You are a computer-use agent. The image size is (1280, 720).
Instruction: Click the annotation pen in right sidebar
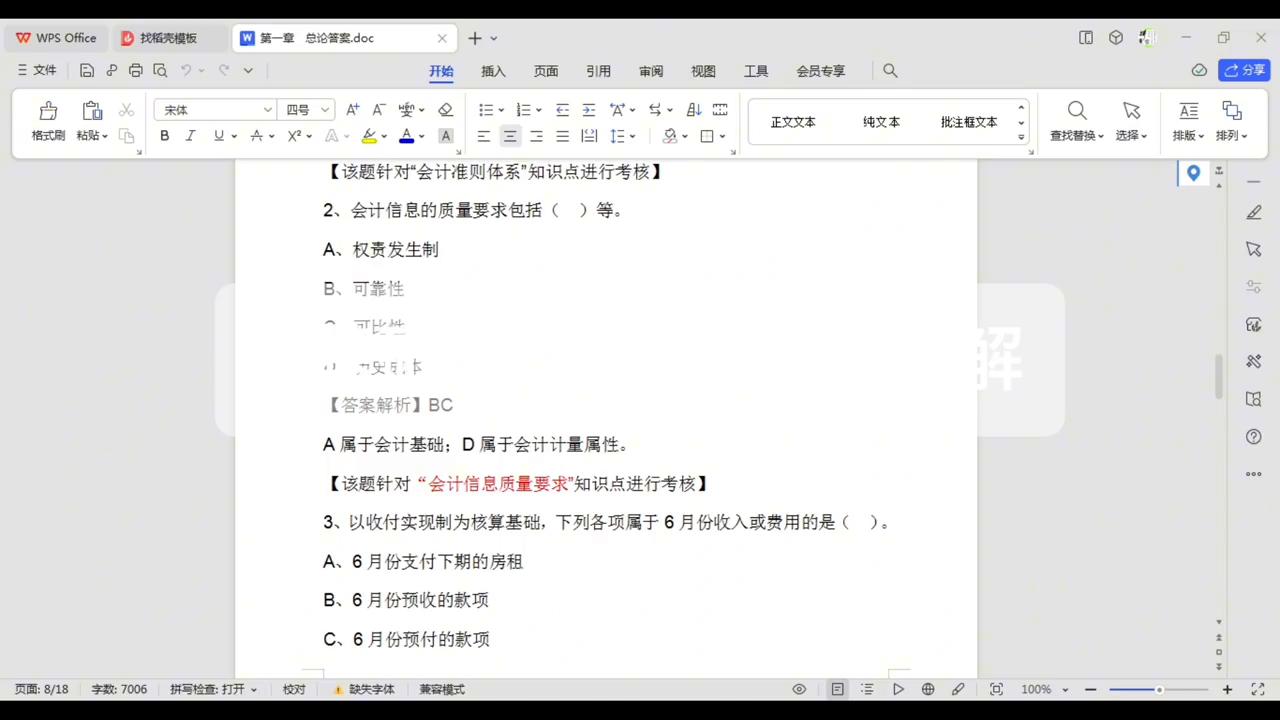1253,212
